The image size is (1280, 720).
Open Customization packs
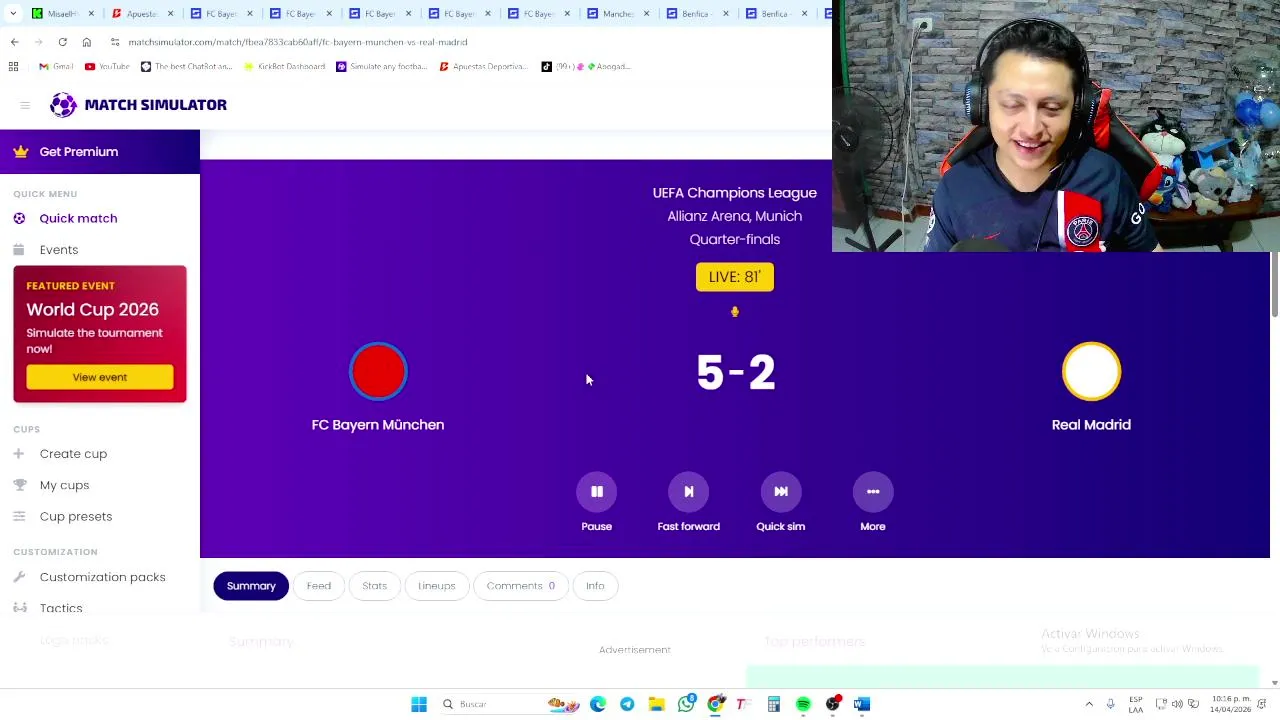[102, 577]
